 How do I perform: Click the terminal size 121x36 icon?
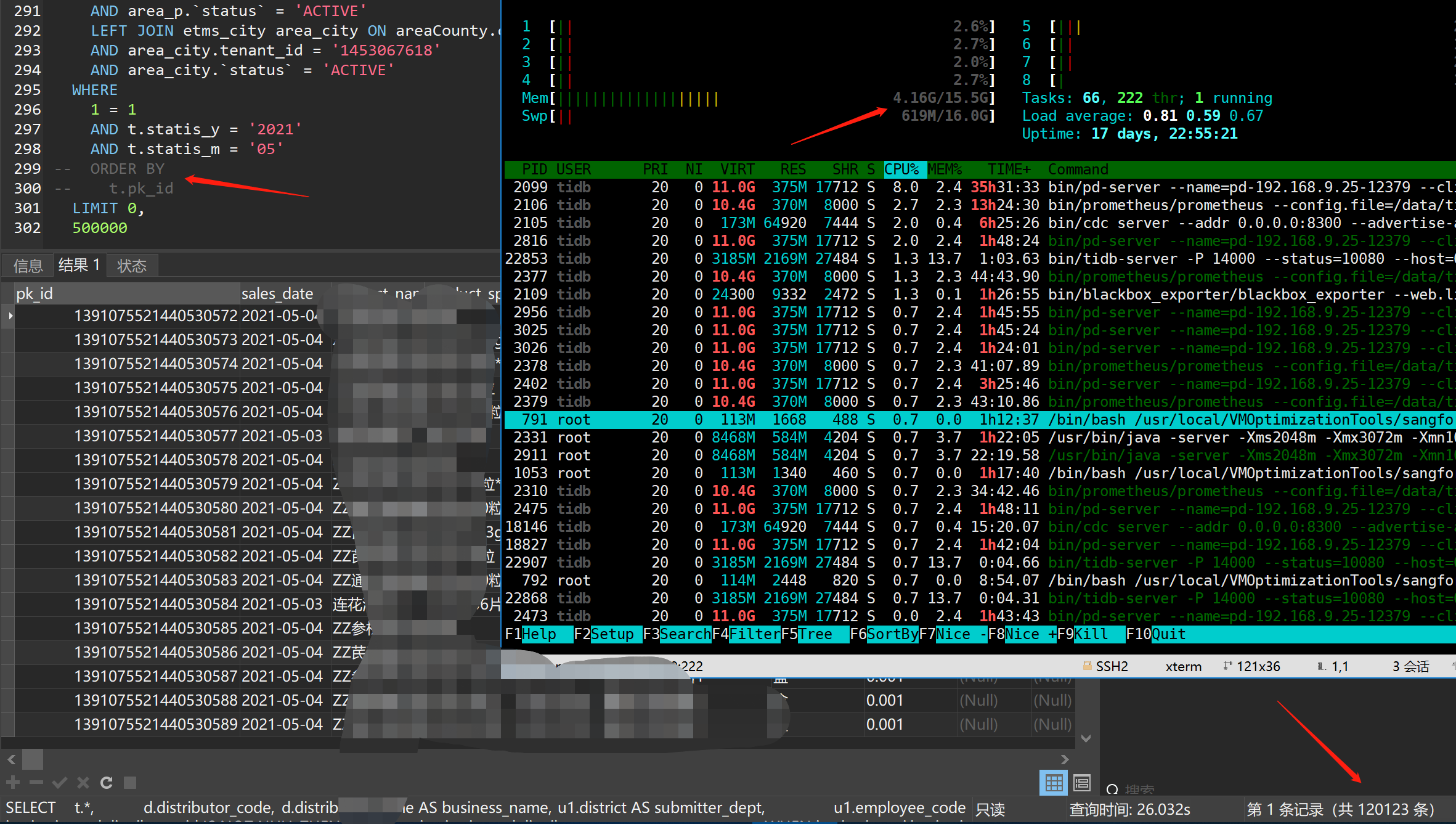point(1227,666)
